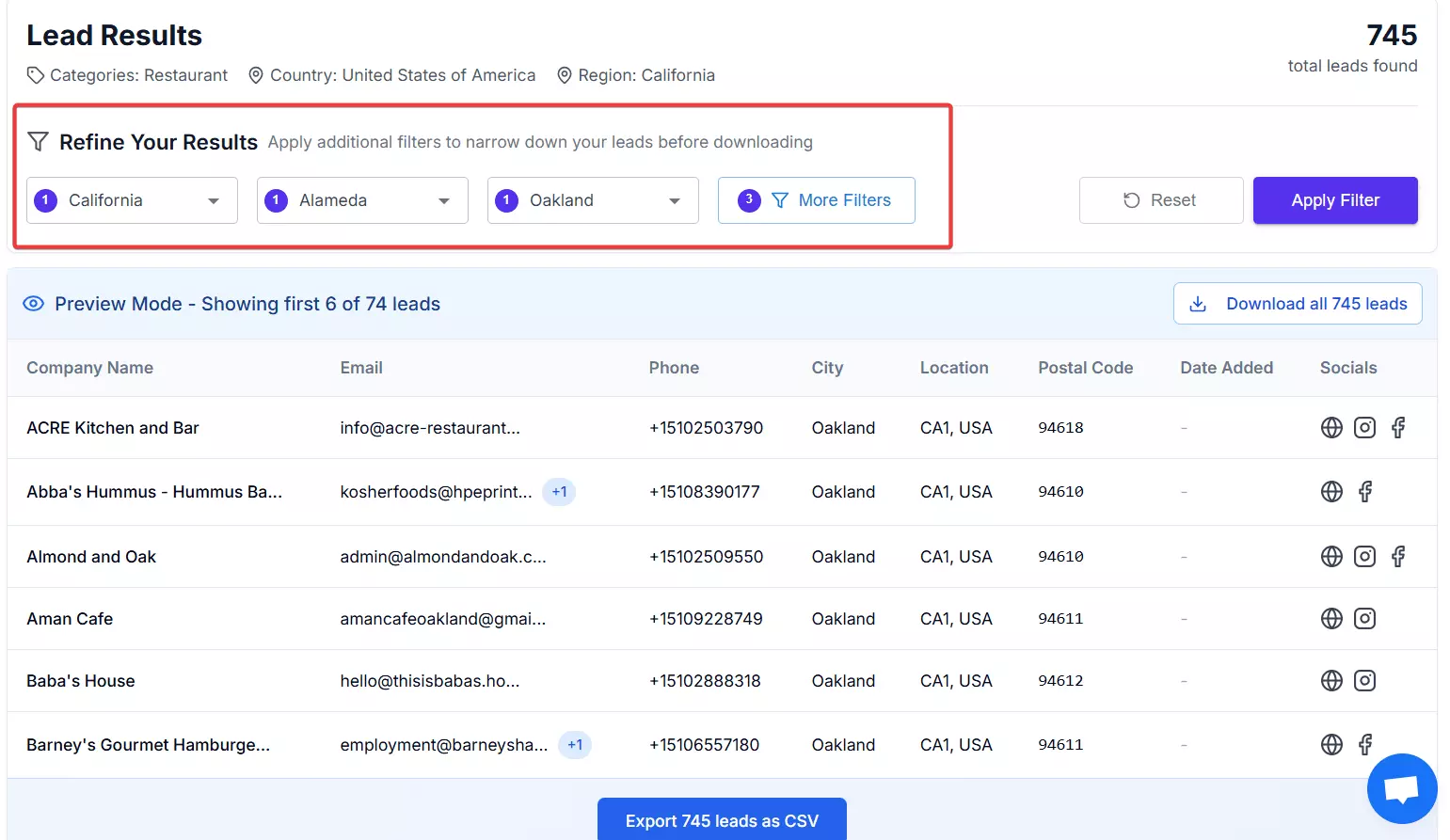Click the pin icon next to Country
Screen dimensions: 1450x840
coord(255,75)
